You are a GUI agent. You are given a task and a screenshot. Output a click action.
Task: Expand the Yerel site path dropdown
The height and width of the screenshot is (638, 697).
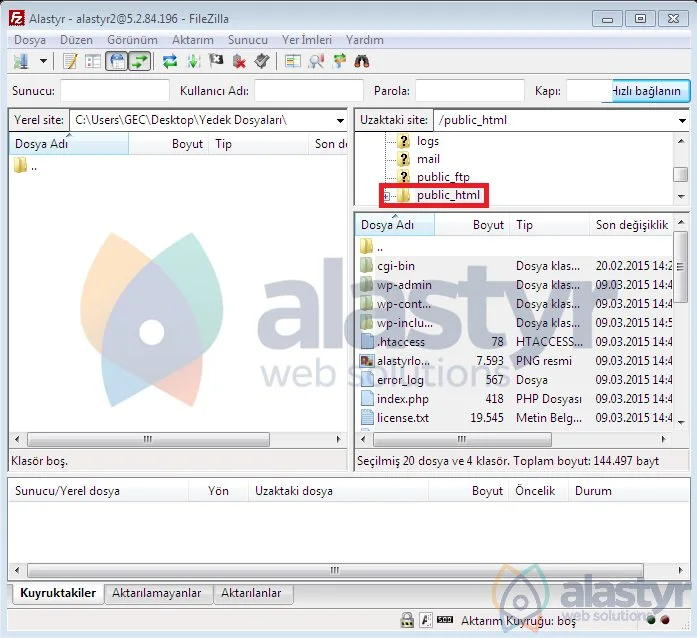(x=339, y=120)
